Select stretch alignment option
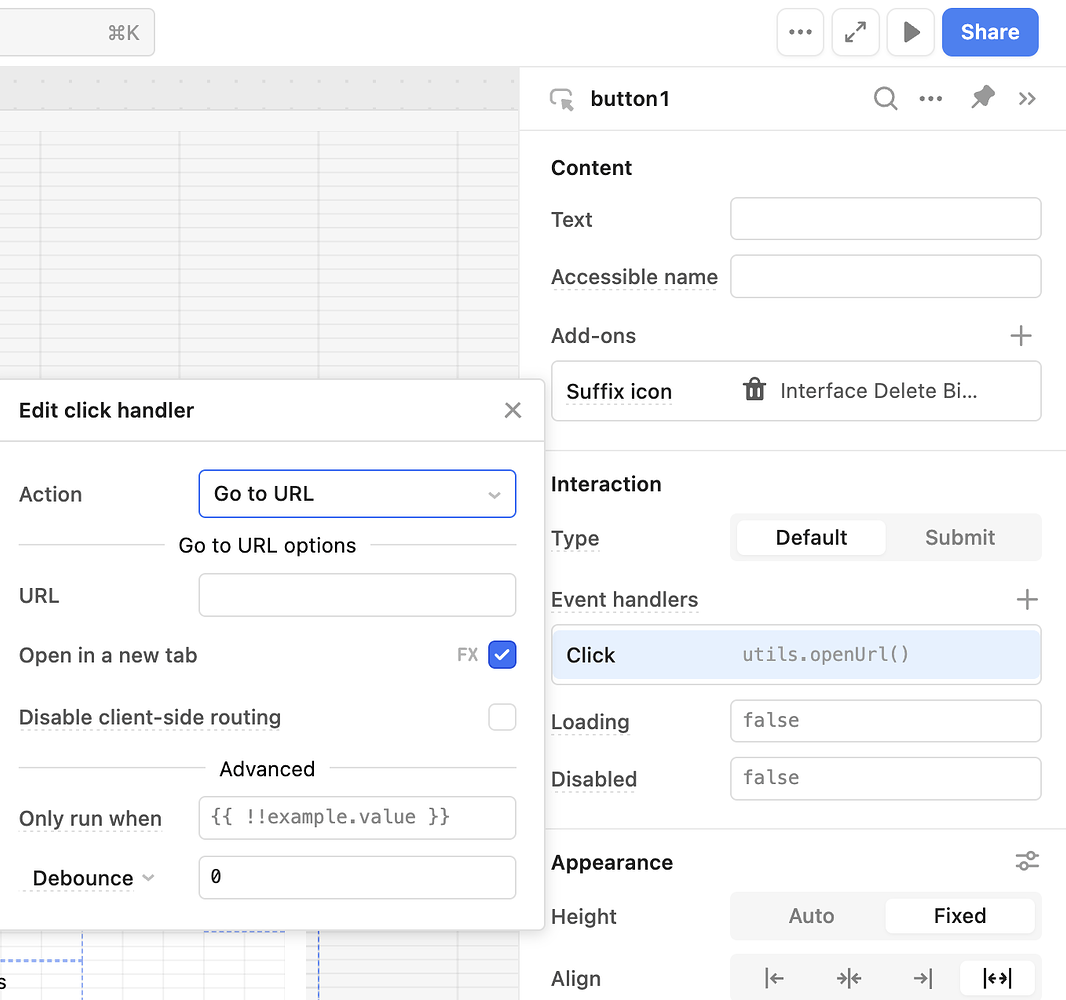This screenshot has height=1000, width=1066. click(x=997, y=978)
